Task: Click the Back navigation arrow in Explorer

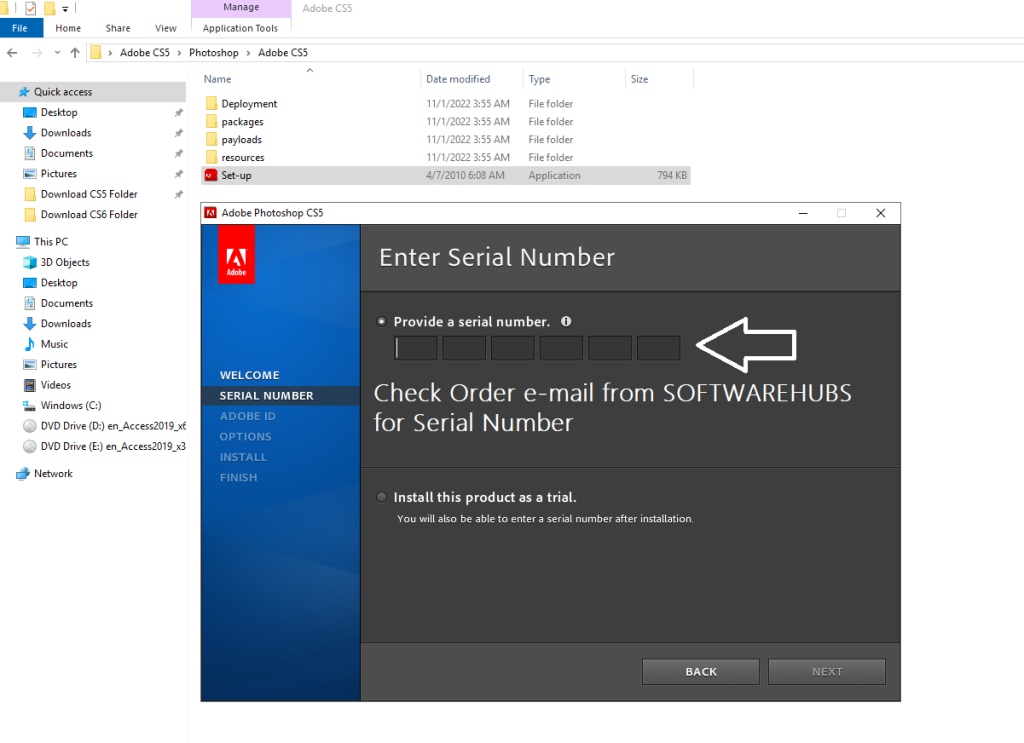Action: pos(12,53)
